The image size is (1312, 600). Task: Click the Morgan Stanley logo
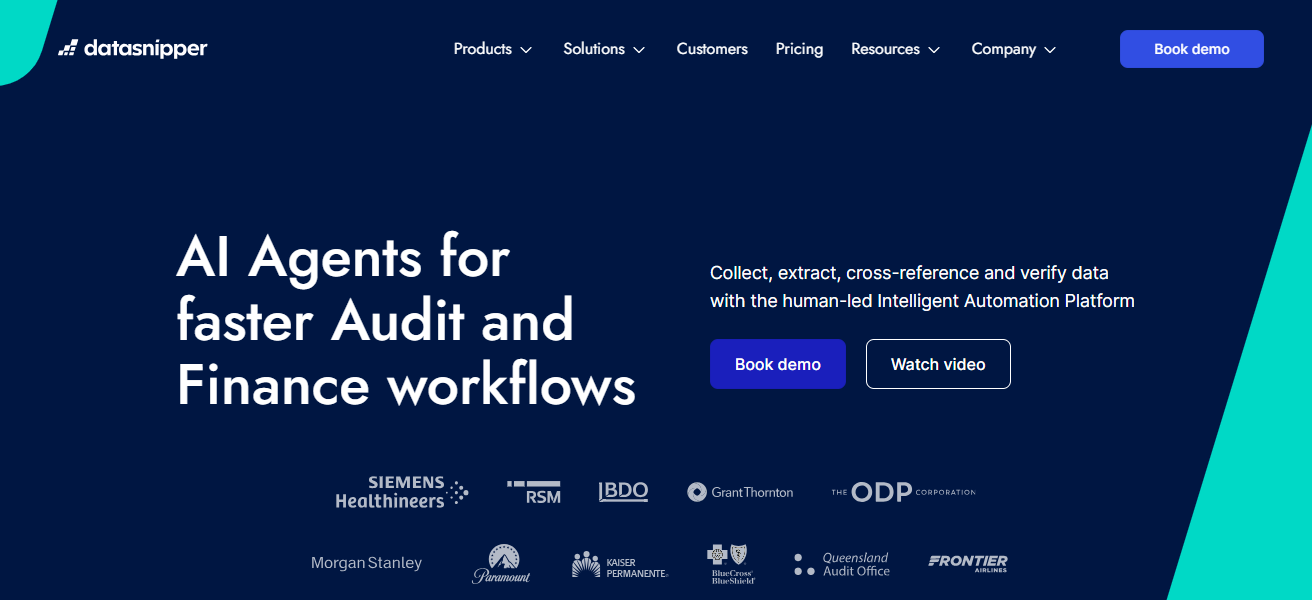(x=366, y=563)
